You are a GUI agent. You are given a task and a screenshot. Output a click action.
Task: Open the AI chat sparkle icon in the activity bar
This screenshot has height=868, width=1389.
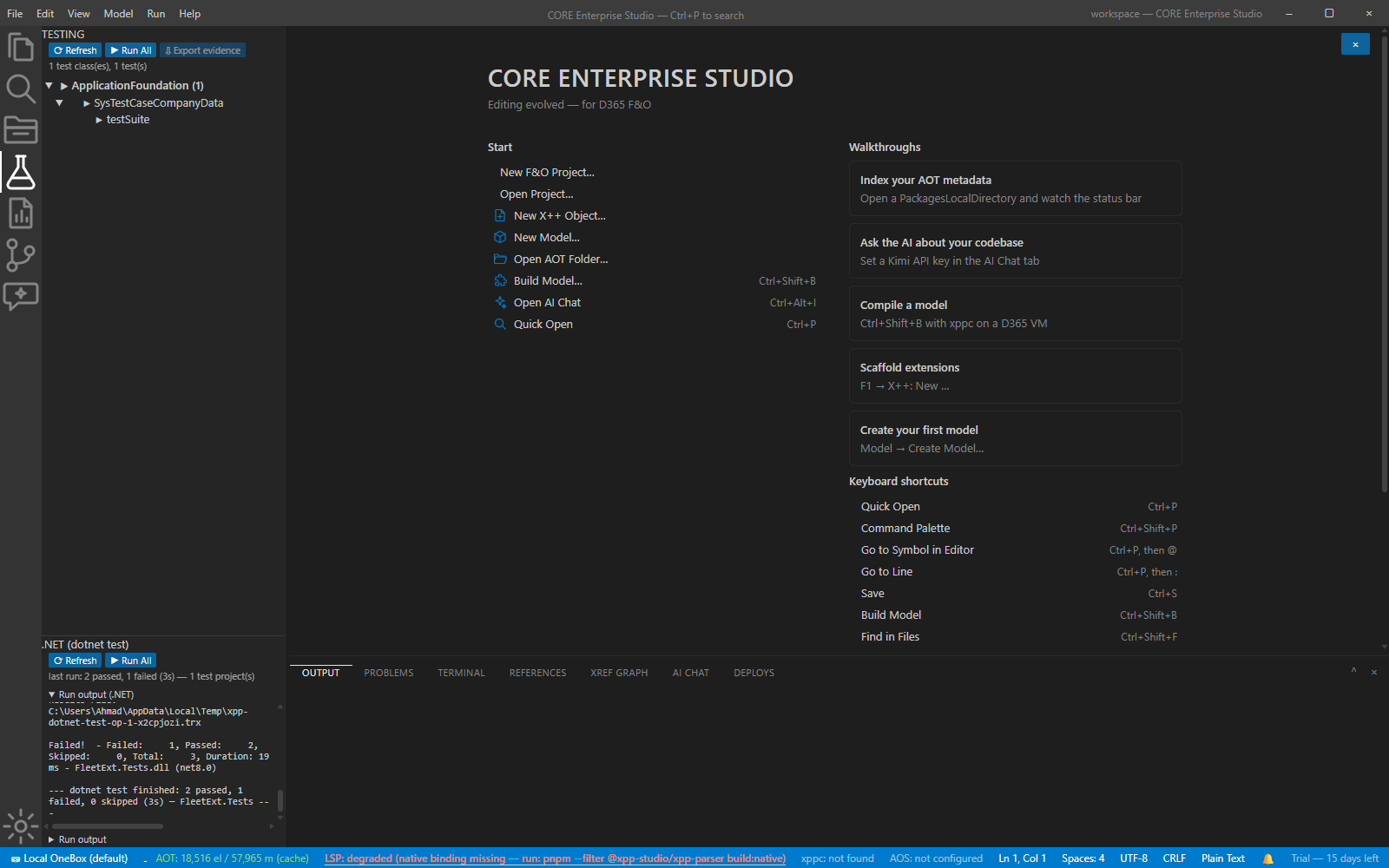pyautogui.click(x=20, y=296)
